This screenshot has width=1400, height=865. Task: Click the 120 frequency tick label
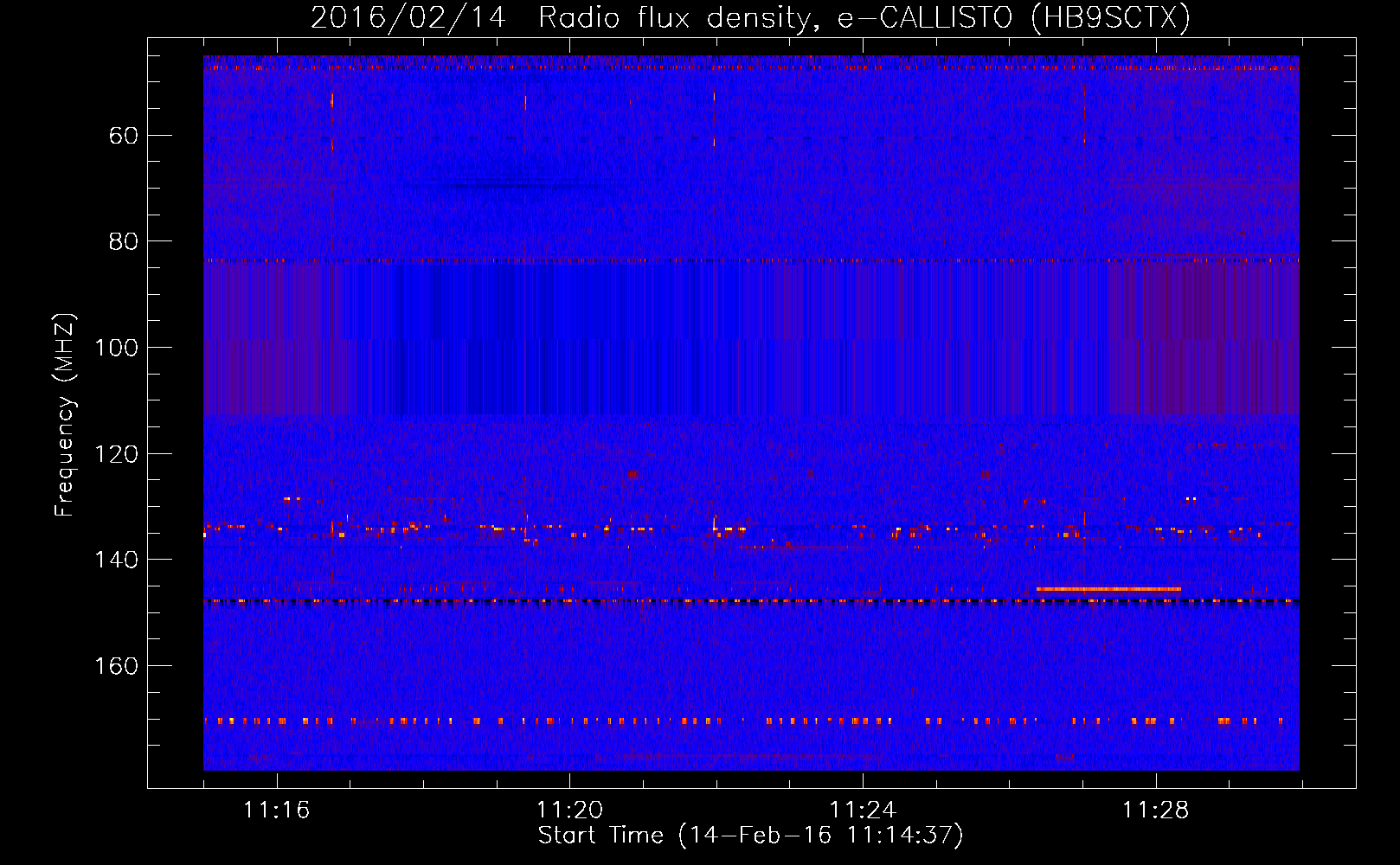116,454
